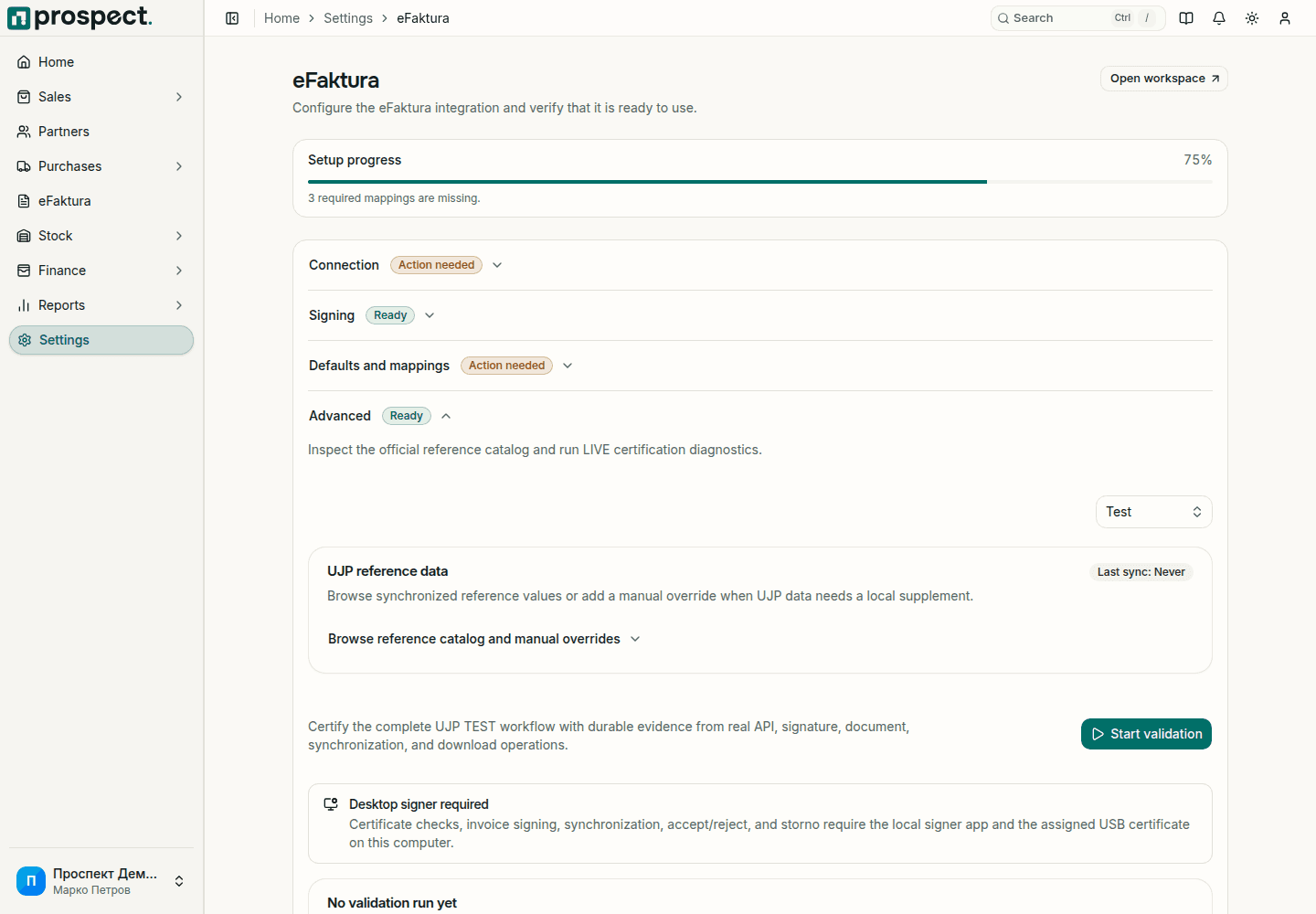Screen dimensions: 1316x914
Task: Click Settings in the breadcrumb
Action: 348,18
